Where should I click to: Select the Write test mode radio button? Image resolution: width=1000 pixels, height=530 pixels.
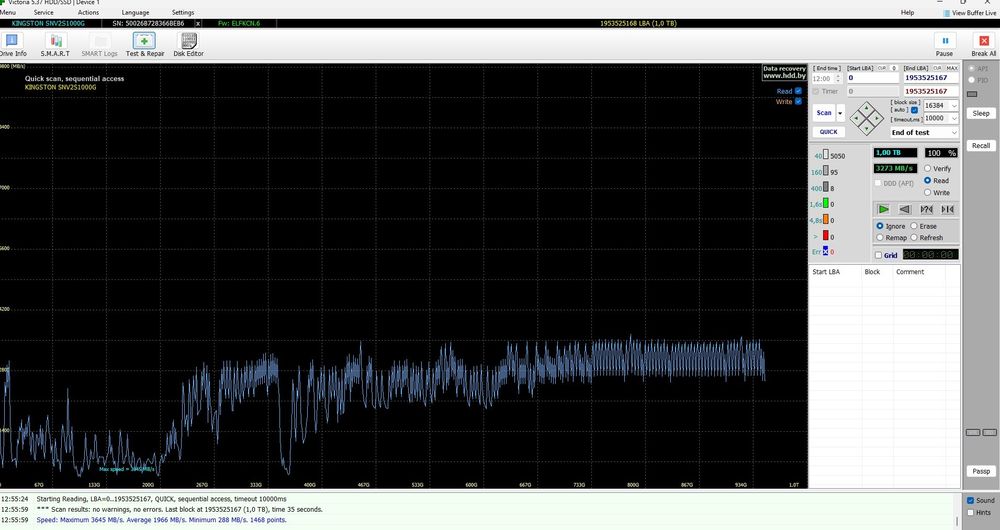(x=927, y=192)
